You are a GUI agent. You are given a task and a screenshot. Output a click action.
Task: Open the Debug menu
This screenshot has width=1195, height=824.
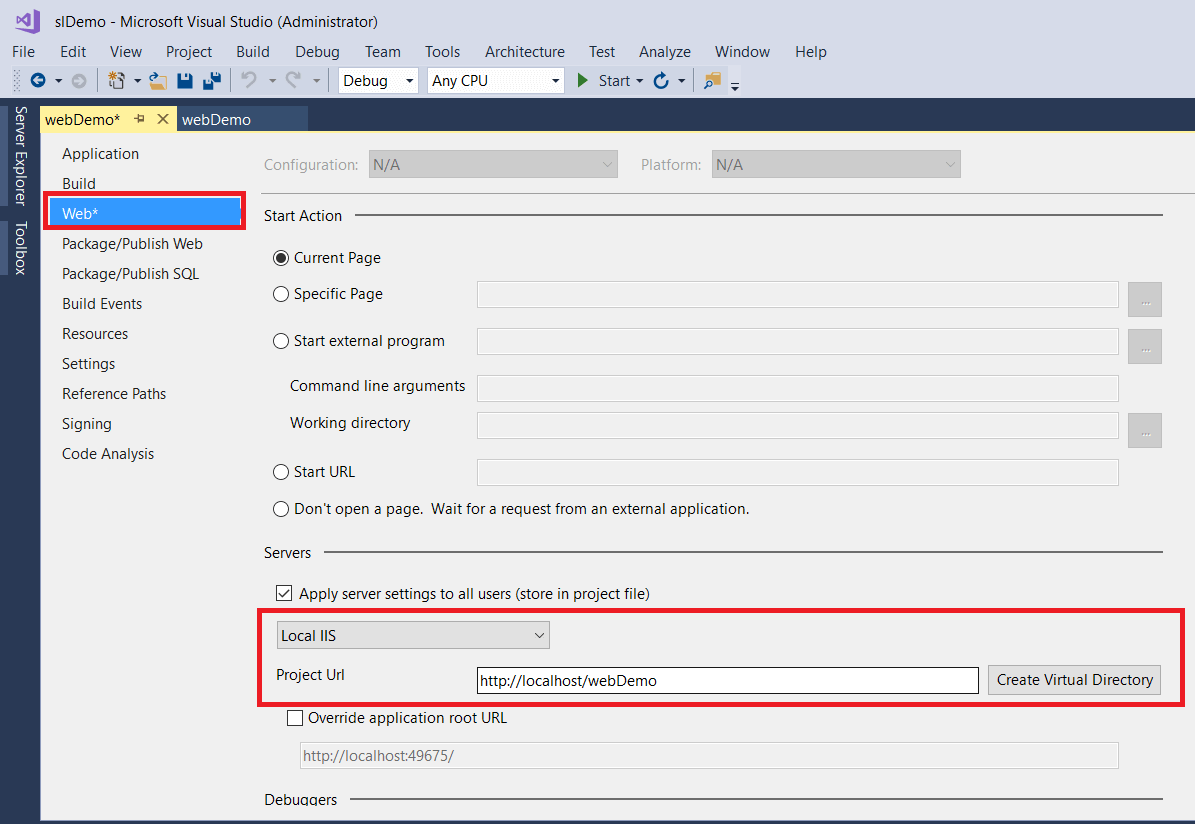pyautogui.click(x=317, y=51)
